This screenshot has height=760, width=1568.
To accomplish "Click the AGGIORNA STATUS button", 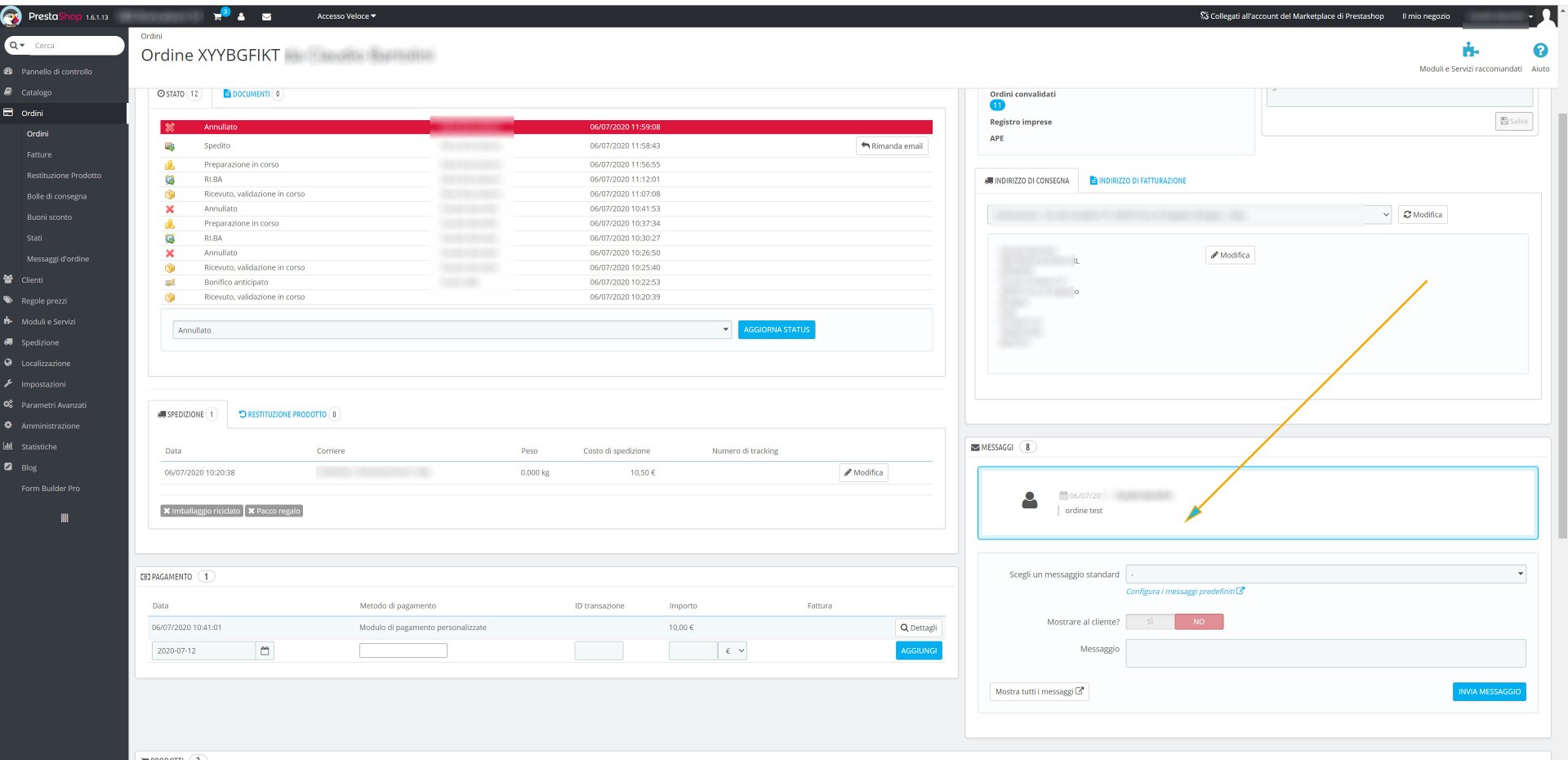I will click(777, 329).
